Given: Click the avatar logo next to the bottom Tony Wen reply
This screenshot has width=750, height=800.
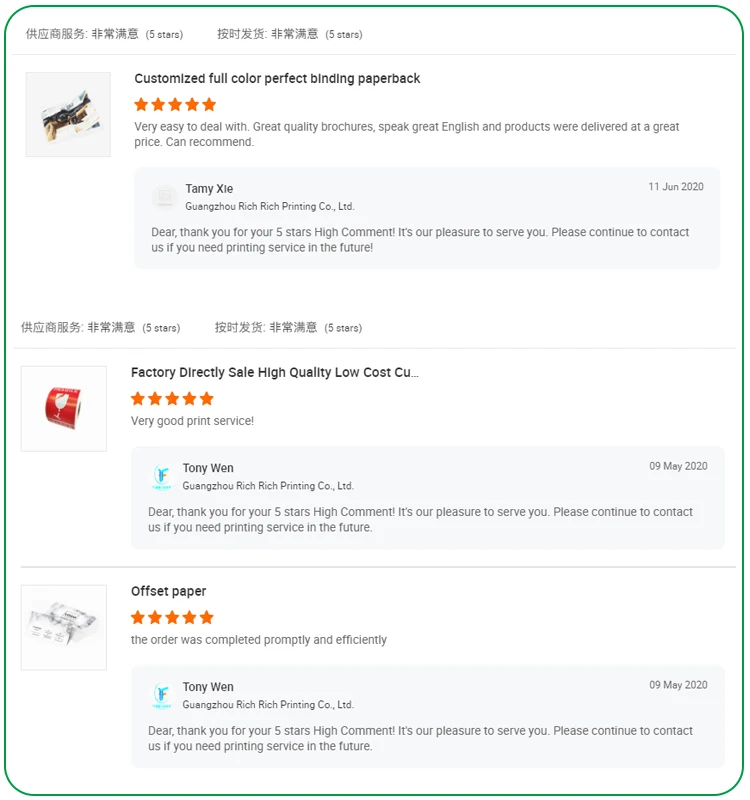Looking at the screenshot, I should pyautogui.click(x=163, y=695).
